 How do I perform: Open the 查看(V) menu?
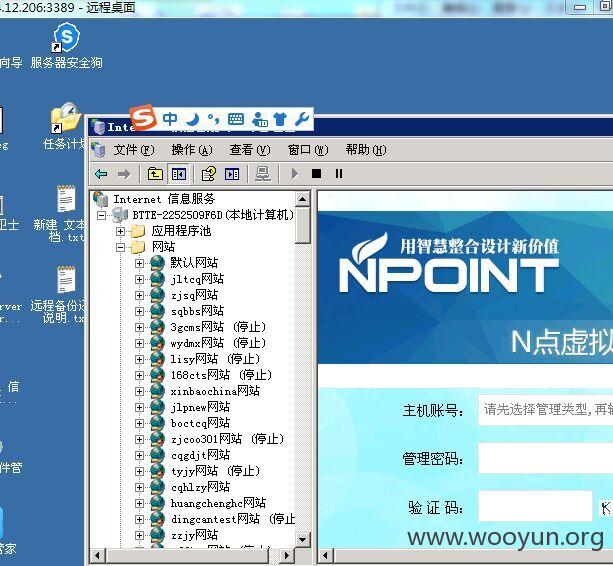click(250, 150)
